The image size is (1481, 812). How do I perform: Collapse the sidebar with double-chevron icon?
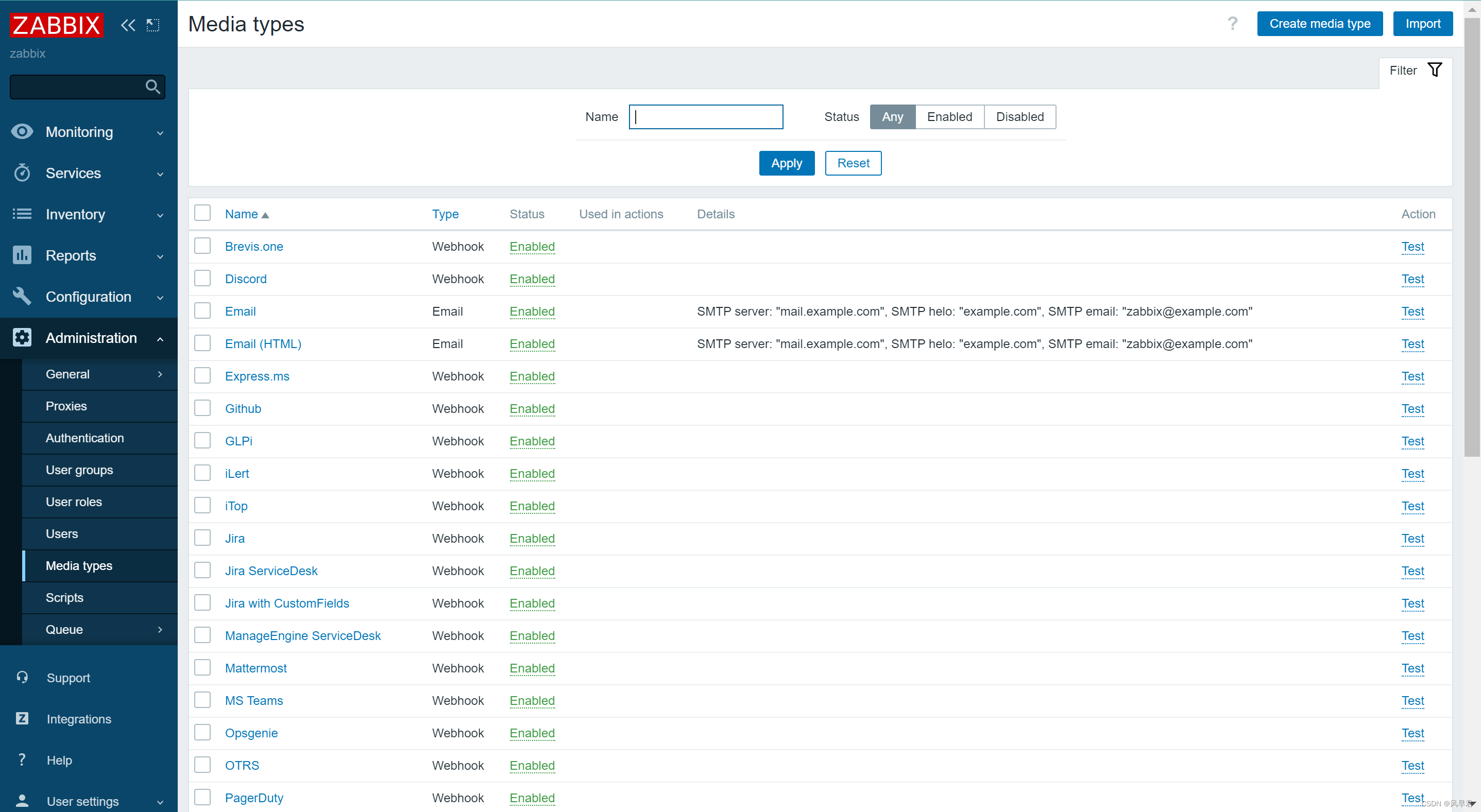tap(128, 25)
